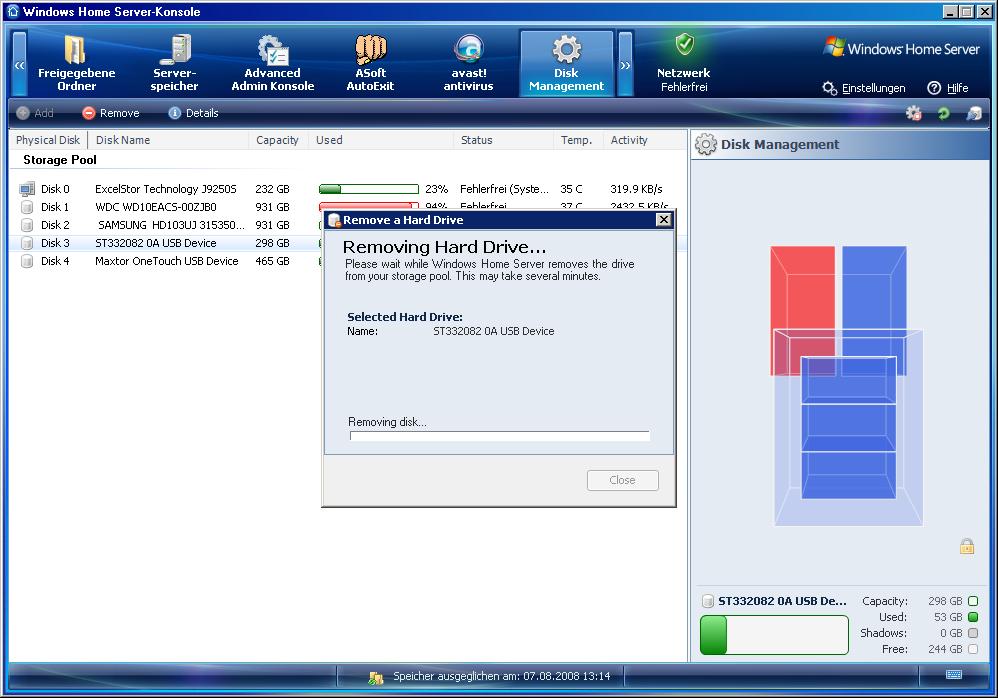Switch to the Freigegebene Ordner tab

point(76,63)
